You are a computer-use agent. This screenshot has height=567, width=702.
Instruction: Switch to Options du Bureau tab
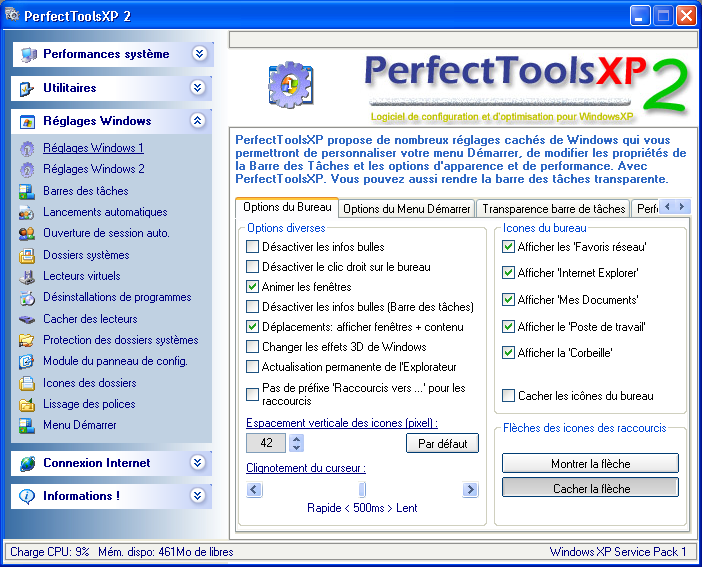pyautogui.click(x=287, y=207)
